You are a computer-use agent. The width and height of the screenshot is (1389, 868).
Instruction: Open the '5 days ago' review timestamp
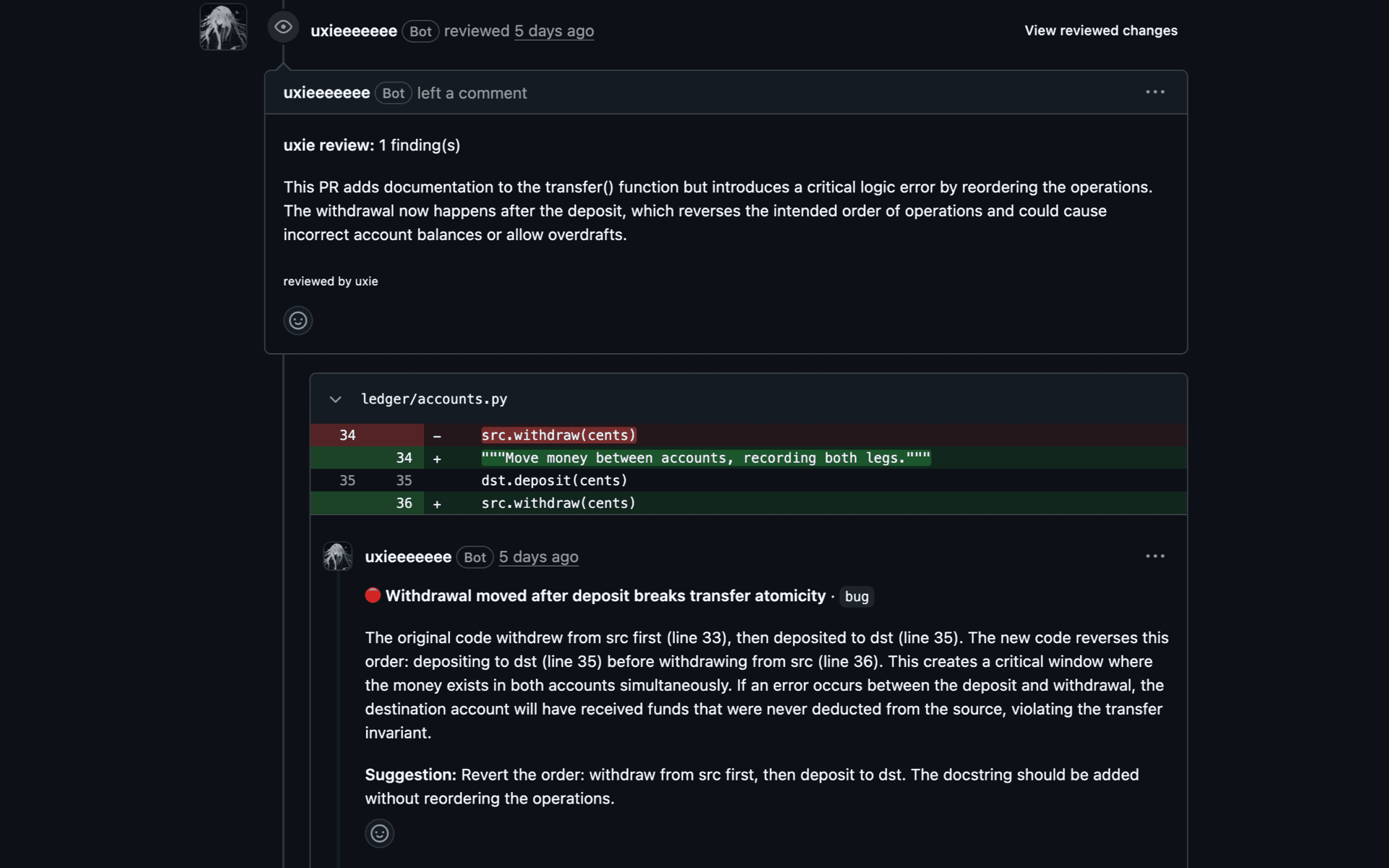click(x=554, y=31)
